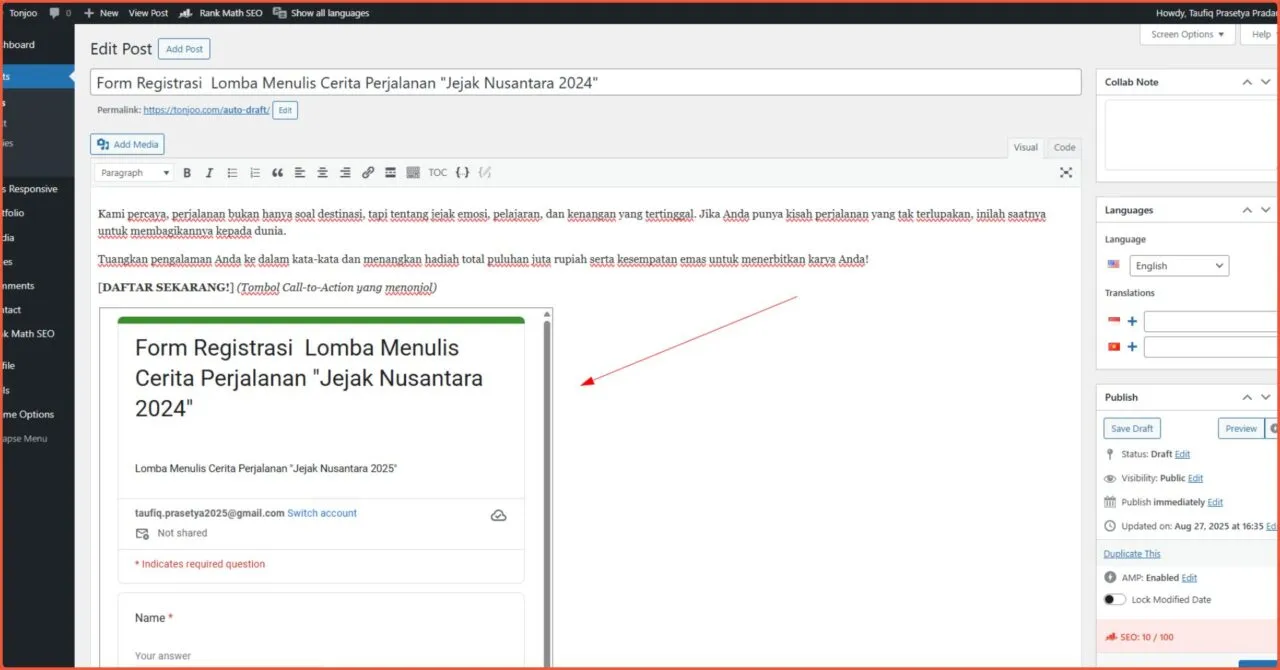The height and width of the screenshot is (670, 1280).
Task: Apply italic formatting to text
Action: coord(209,173)
